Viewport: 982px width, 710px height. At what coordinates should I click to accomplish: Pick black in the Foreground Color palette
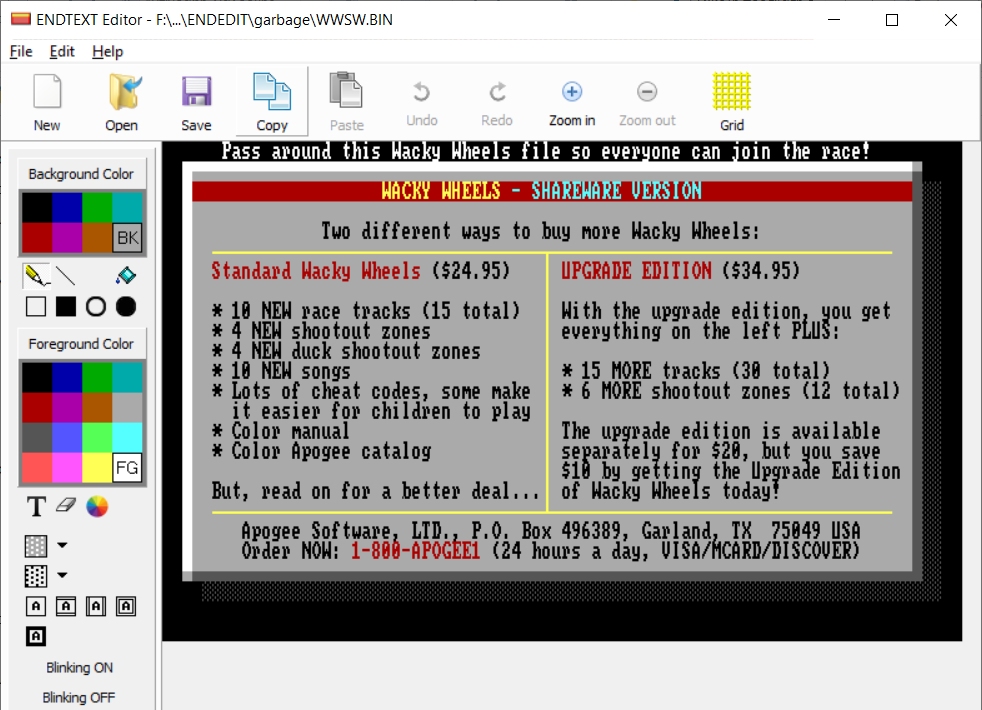(x=37, y=378)
